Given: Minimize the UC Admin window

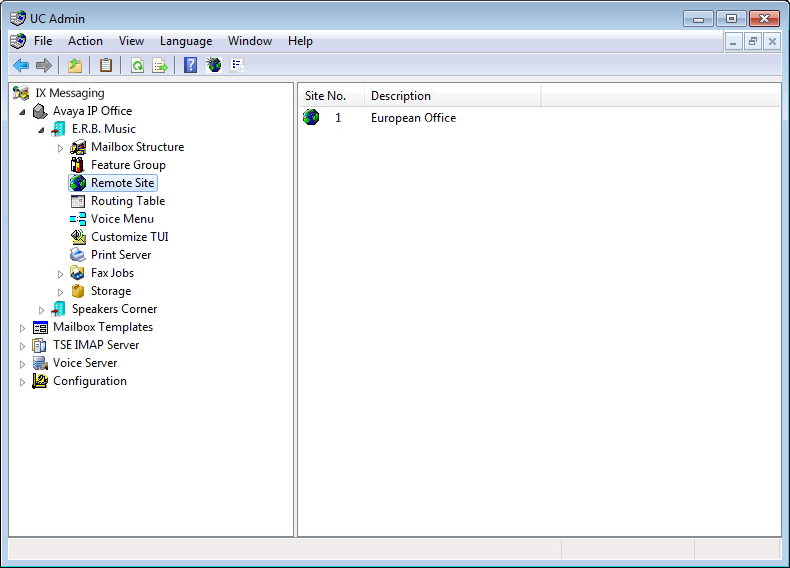Looking at the screenshot, I should point(698,19).
